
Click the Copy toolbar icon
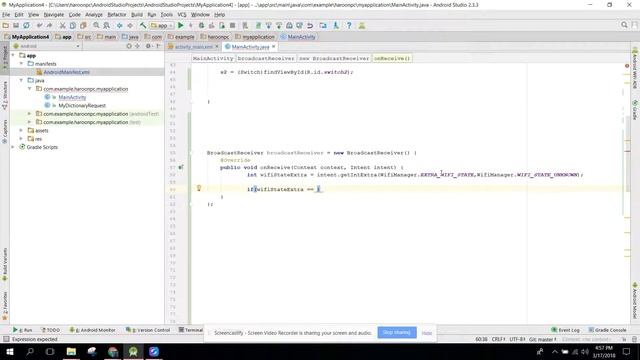(73, 25)
